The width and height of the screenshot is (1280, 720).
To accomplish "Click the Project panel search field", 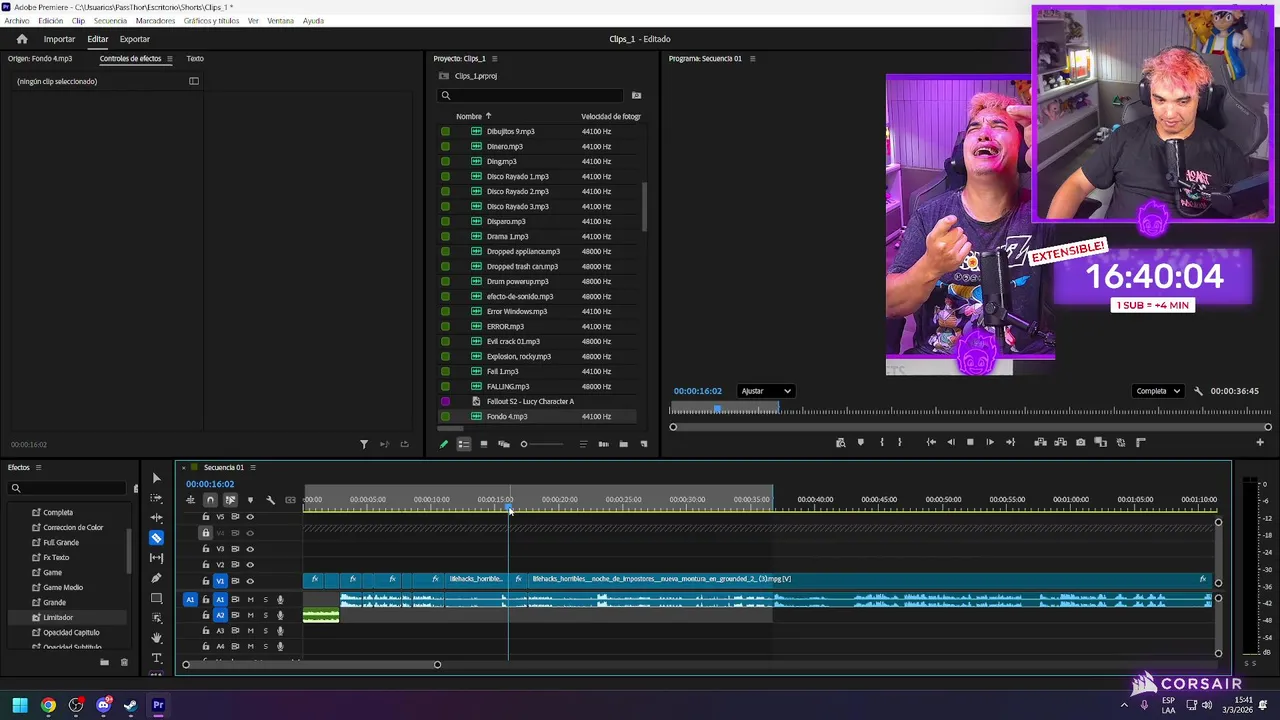I will click(x=531, y=96).
